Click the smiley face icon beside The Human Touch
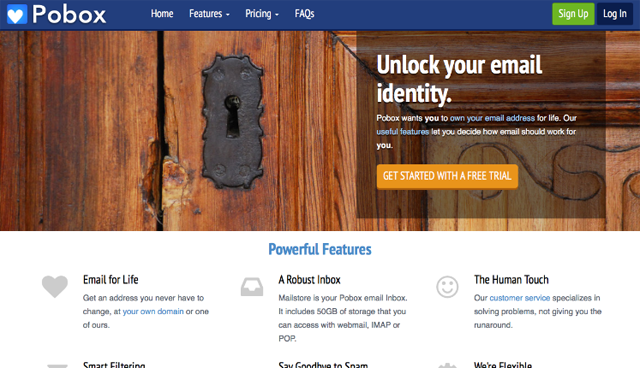Screen dimensions: 640x368 click(x=447, y=286)
